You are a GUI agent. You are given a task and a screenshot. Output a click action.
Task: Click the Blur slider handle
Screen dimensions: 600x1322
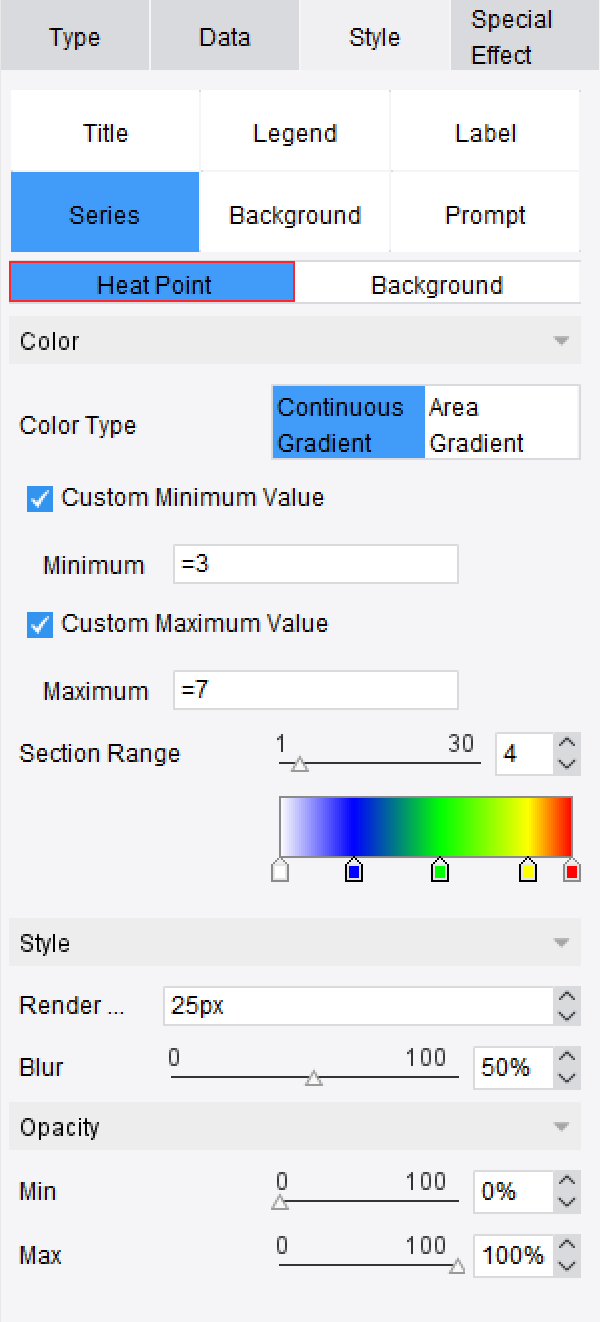[x=314, y=1078]
